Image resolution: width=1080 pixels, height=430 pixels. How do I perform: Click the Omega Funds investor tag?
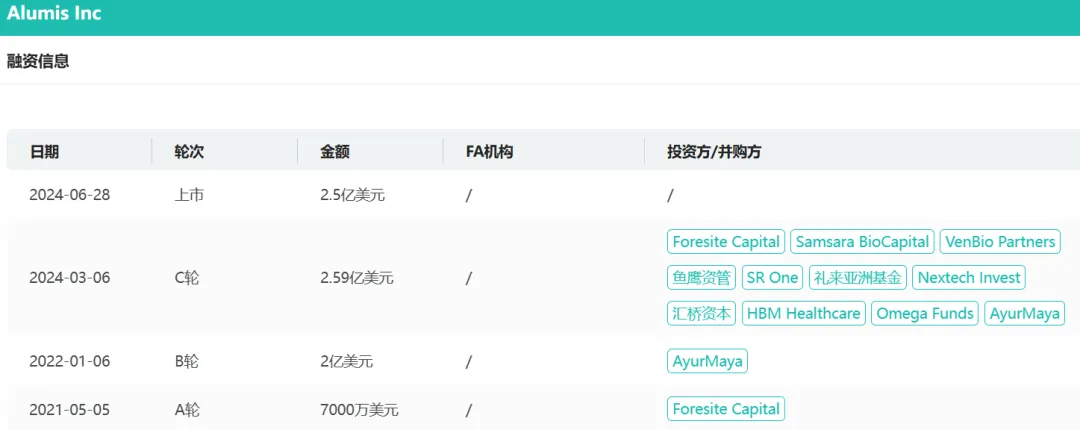point(925,314)
